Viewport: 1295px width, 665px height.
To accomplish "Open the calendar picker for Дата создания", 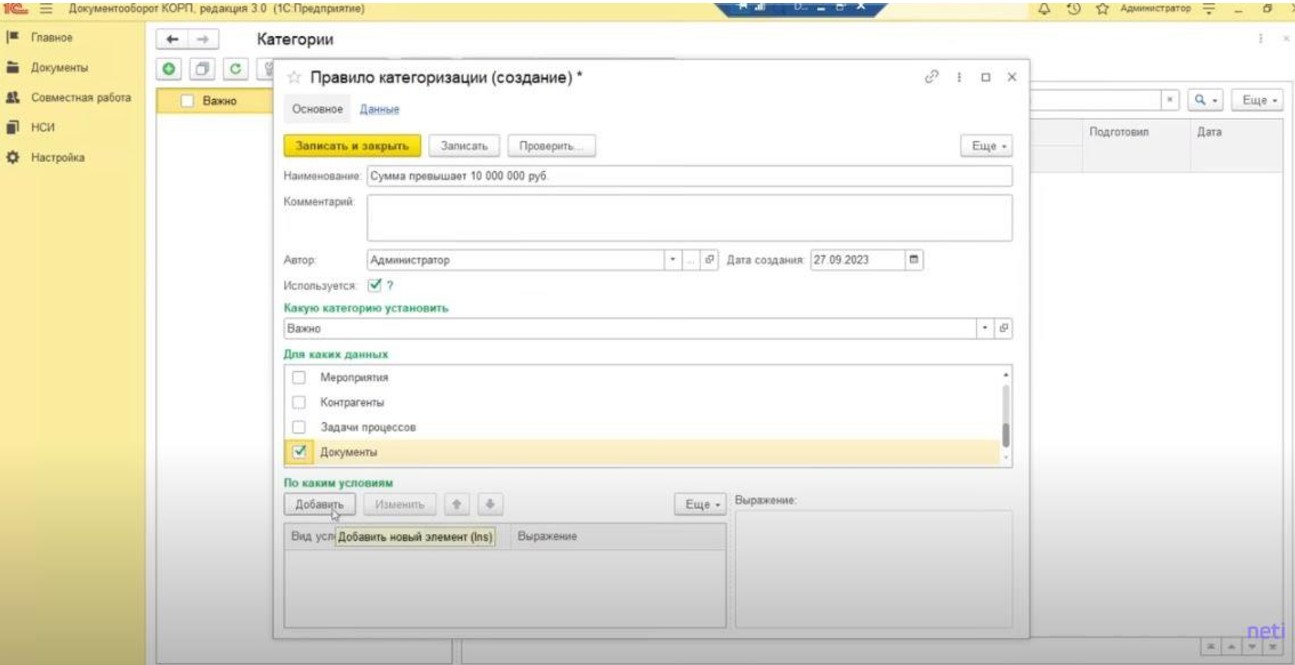I will coord(914,260).
